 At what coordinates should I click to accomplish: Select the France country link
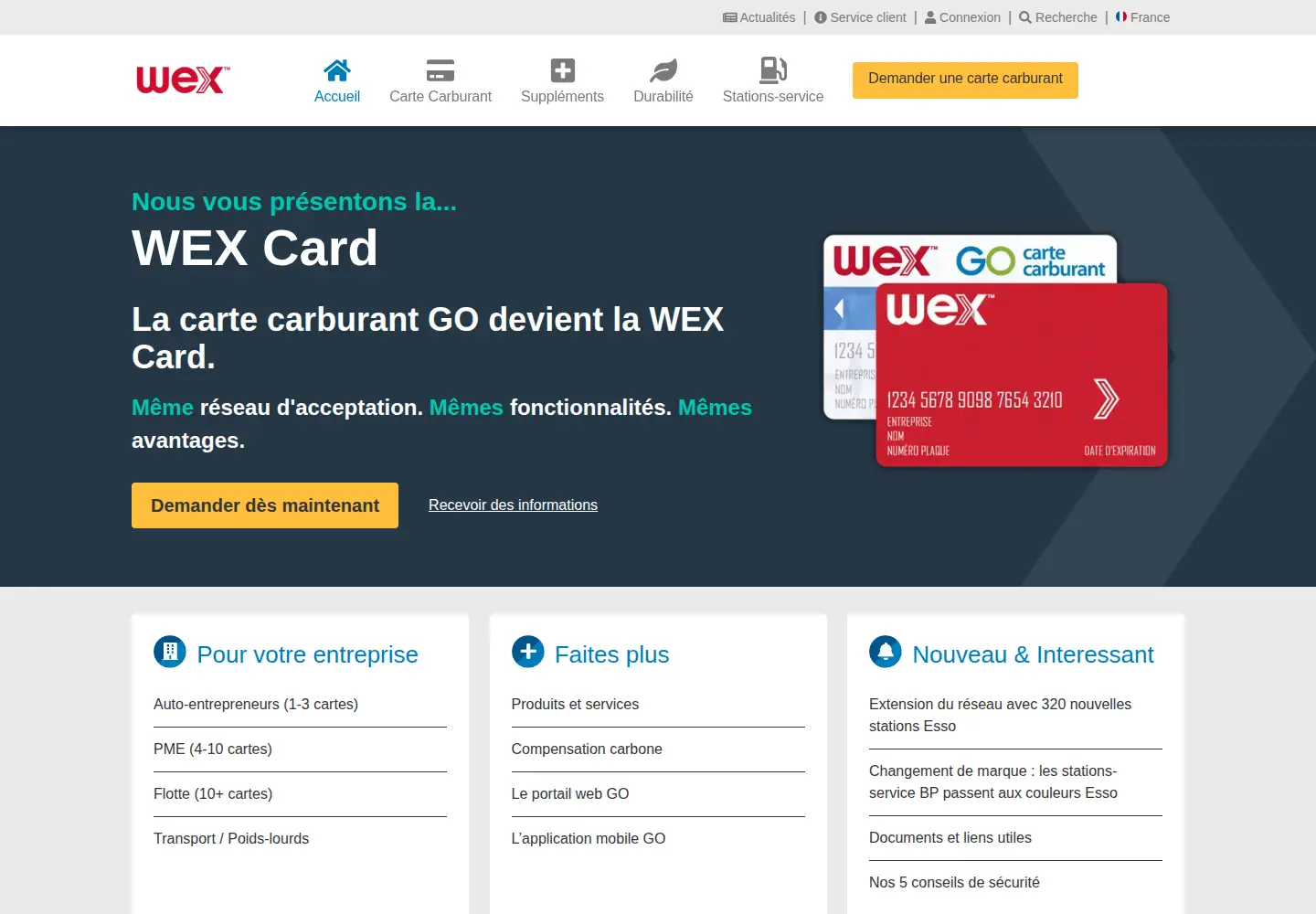point(1142,17)
